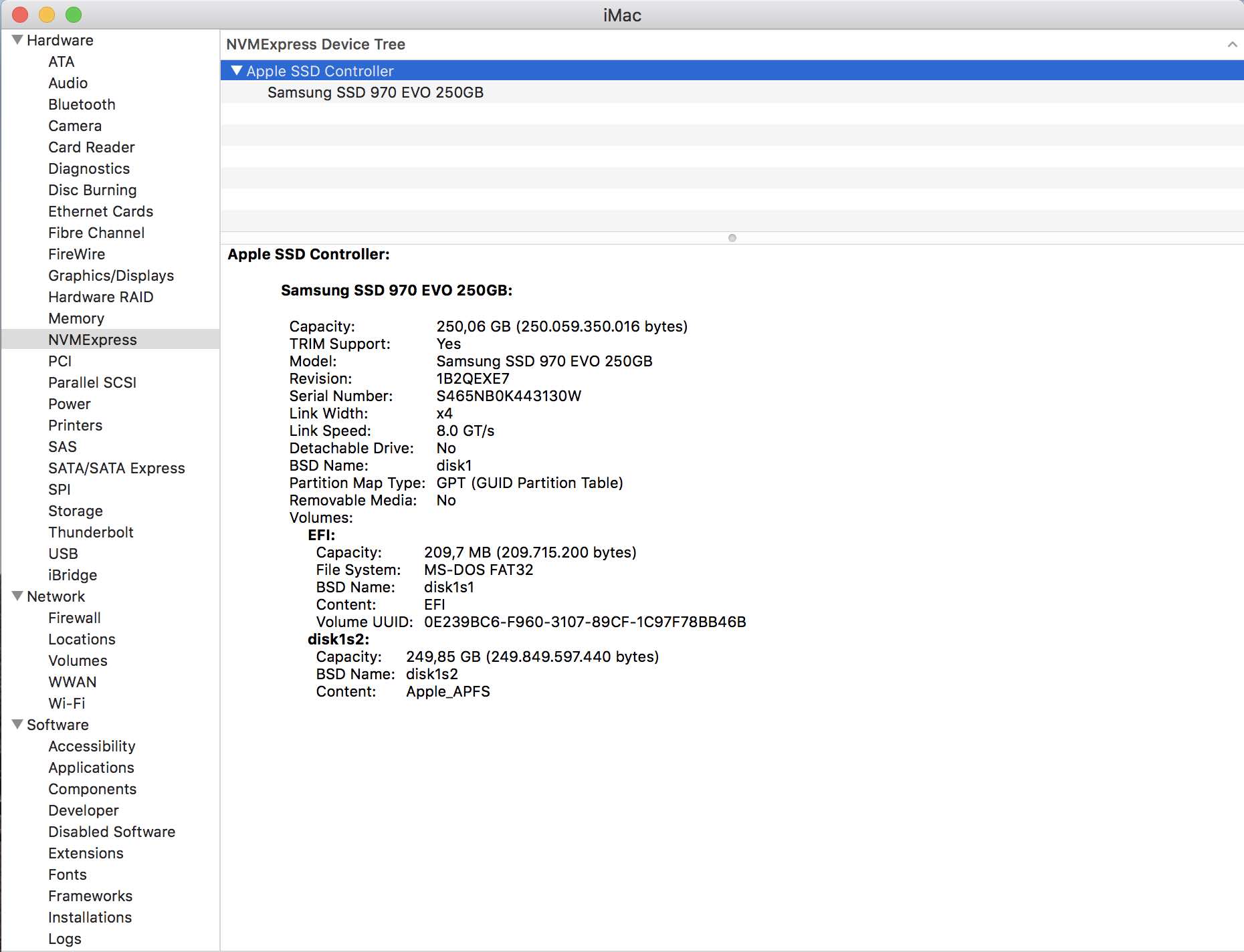Open Wi-Fi network information

point(67,703)
